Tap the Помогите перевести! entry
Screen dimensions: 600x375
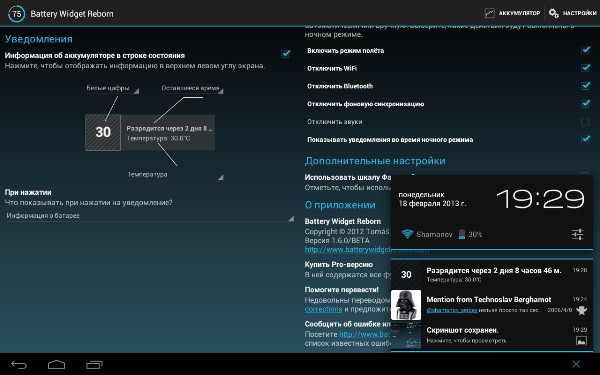(342, 290)
